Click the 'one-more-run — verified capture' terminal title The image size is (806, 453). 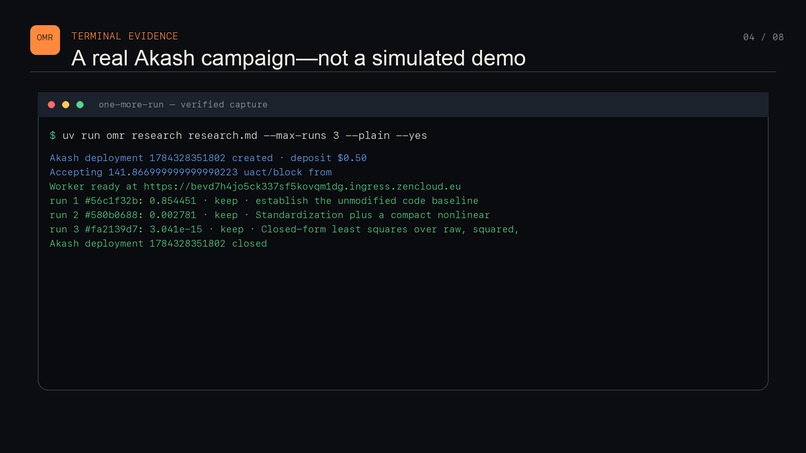point(183,104)
